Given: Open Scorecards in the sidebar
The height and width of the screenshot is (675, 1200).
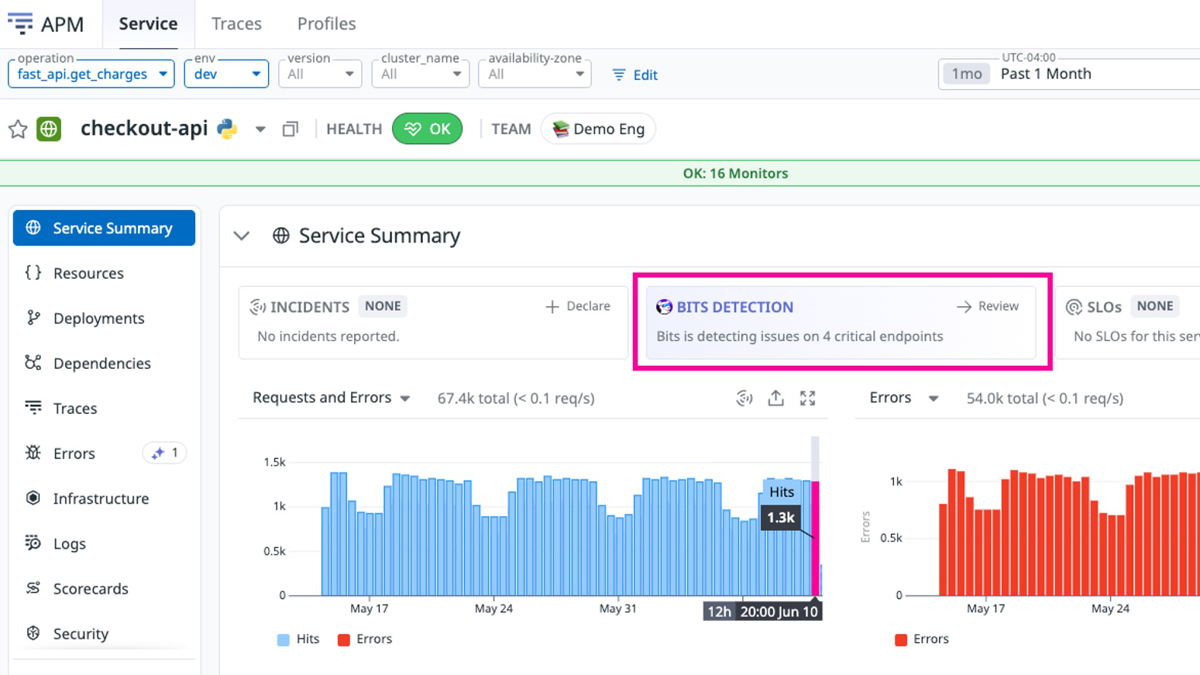Looking at the screenshot, I should tap(104, 588).
